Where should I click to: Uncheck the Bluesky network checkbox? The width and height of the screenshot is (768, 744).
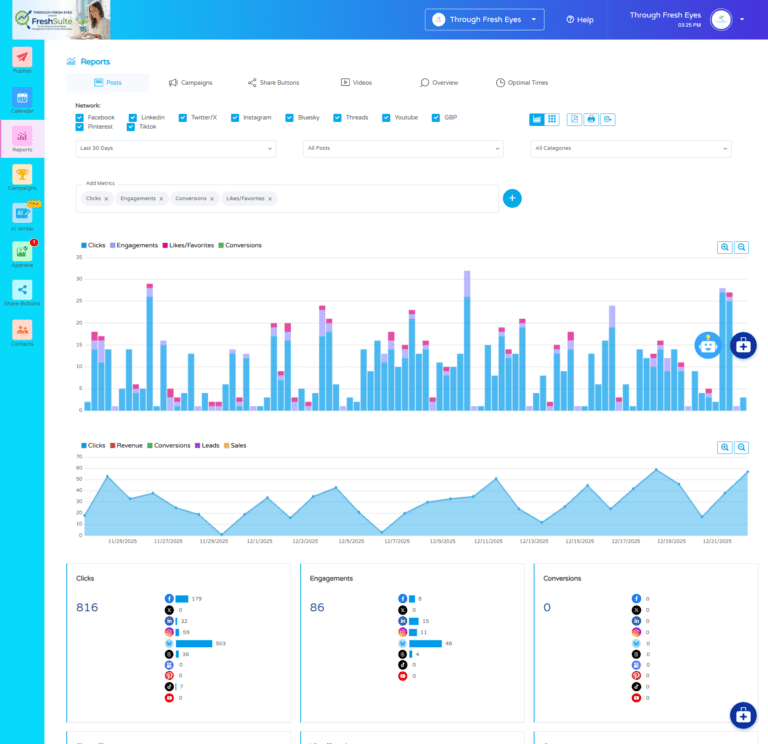tap(289, 118)
